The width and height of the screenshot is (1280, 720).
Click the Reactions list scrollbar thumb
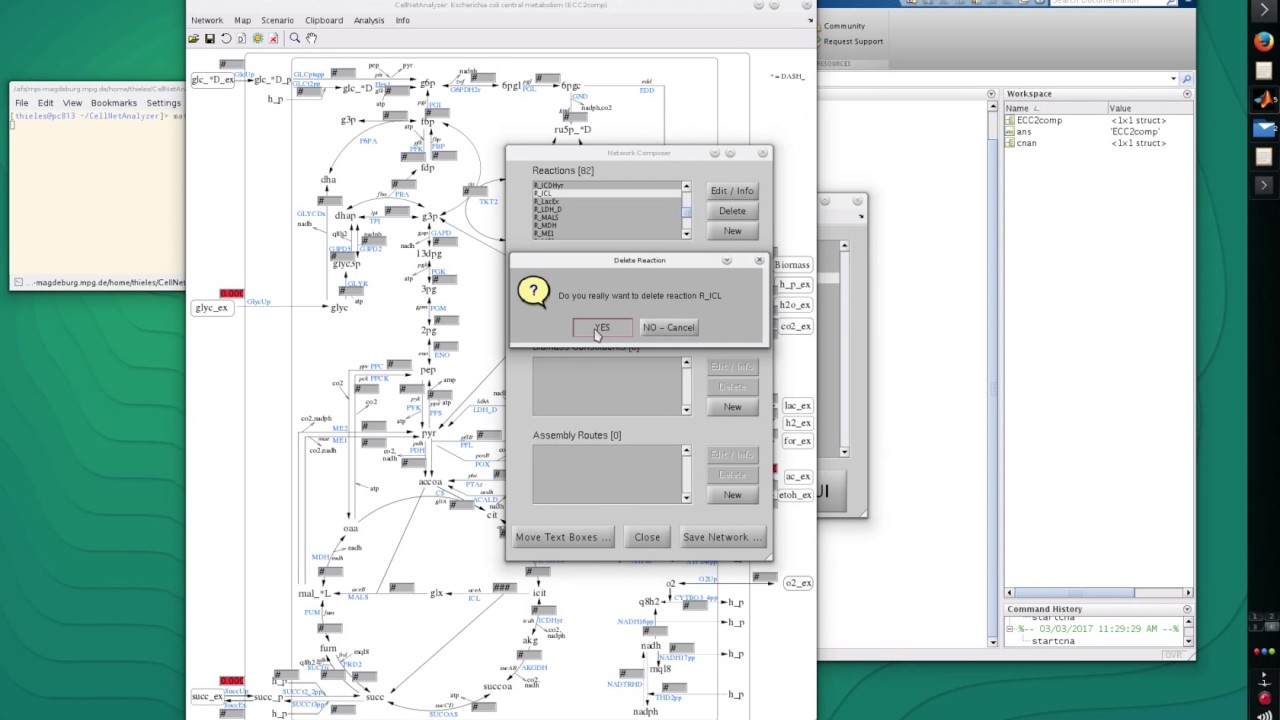point(686,212)
